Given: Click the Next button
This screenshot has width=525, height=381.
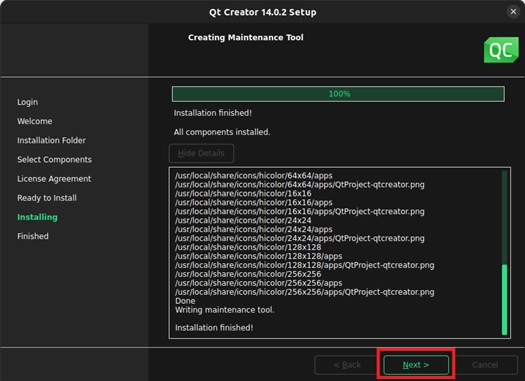Looking at the screenshot, I should [416, 365].
